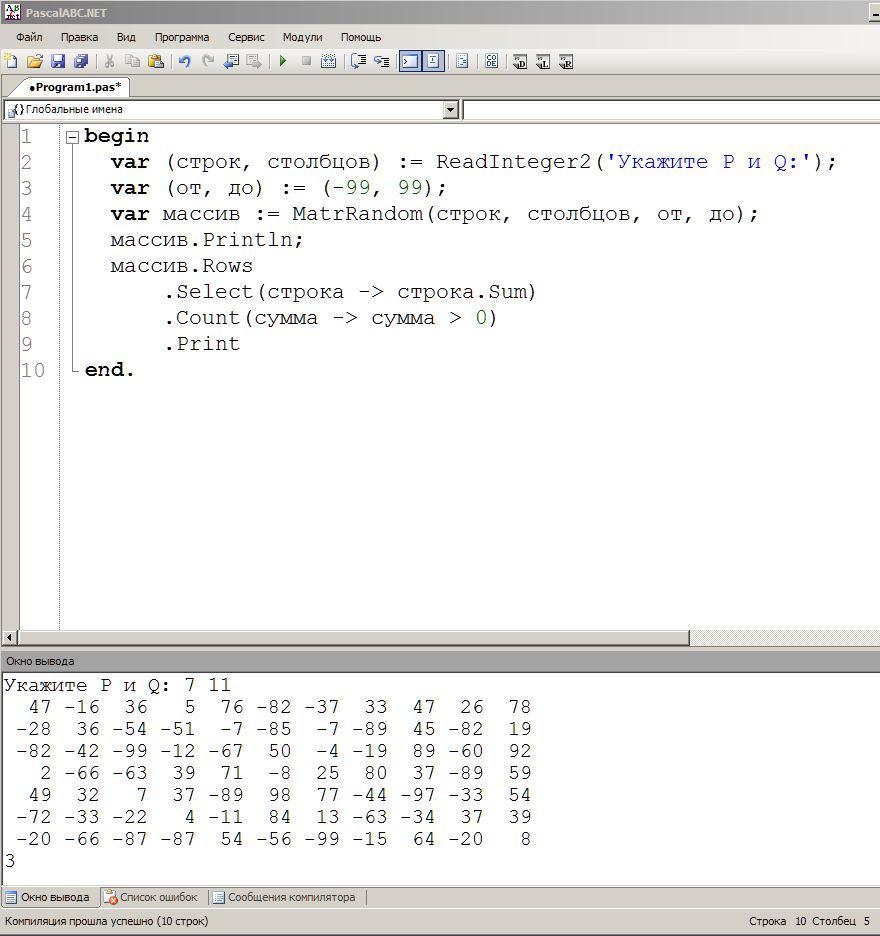
Task: Copy selection using the toolbar copy icon
Action: [132, 61]
